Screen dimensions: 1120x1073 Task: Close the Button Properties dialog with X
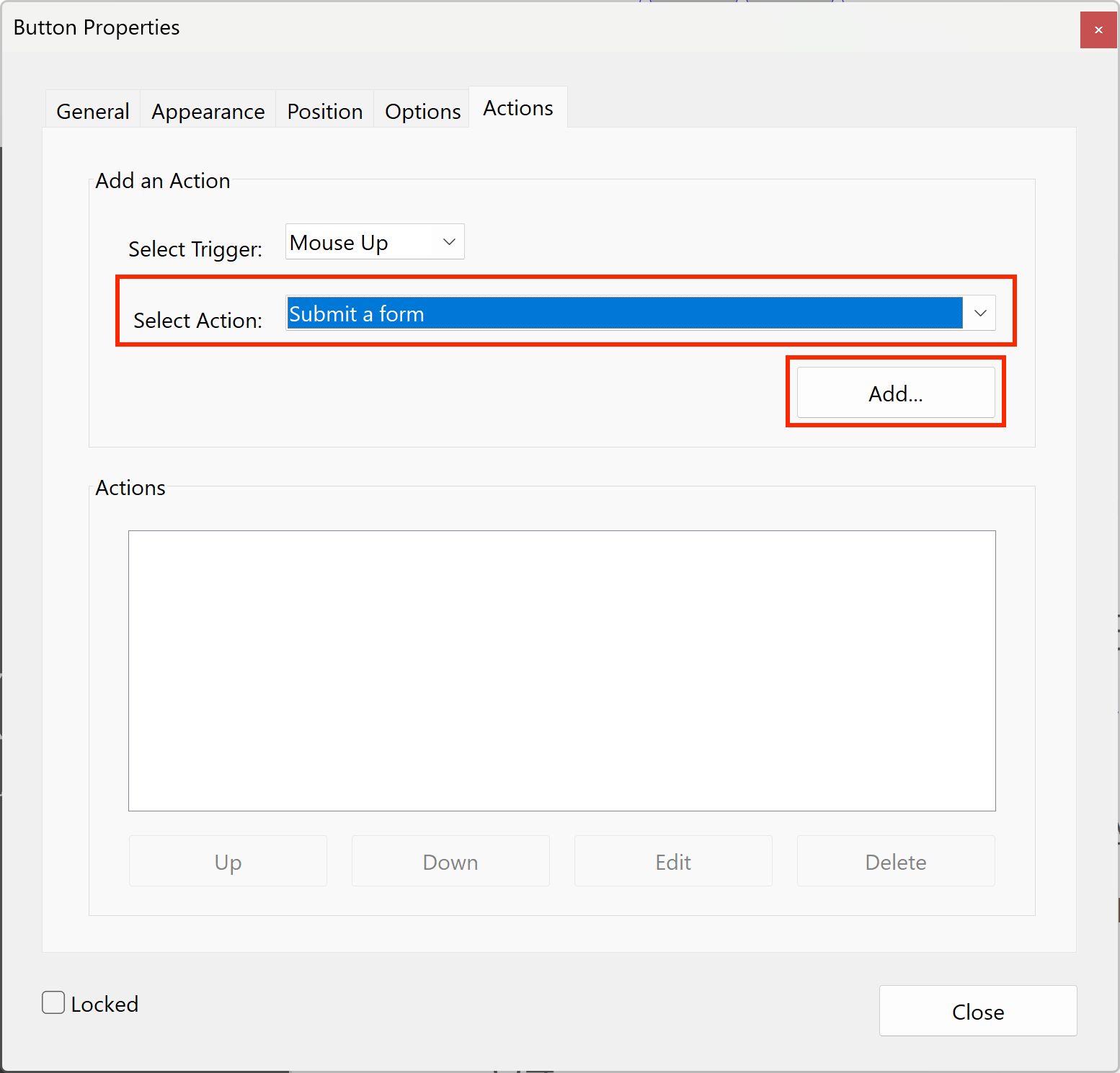[x=1098, y=30]
